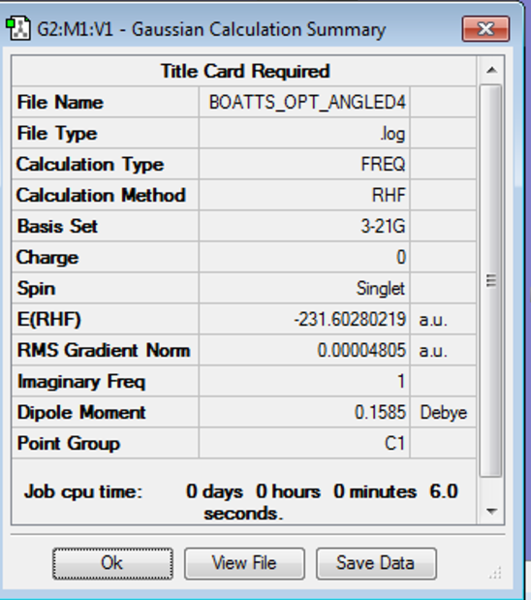
Task: Click the RHF calculation method value
Action: pos(389,196)
